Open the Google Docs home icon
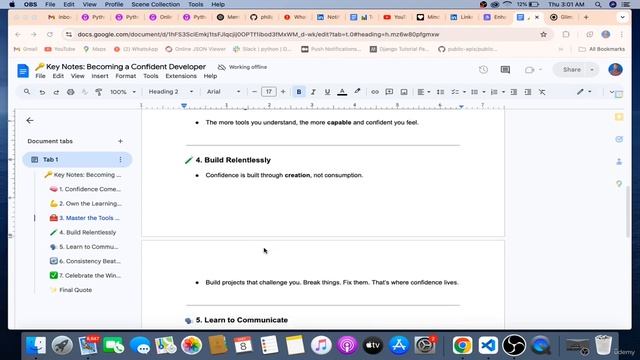 23,71
